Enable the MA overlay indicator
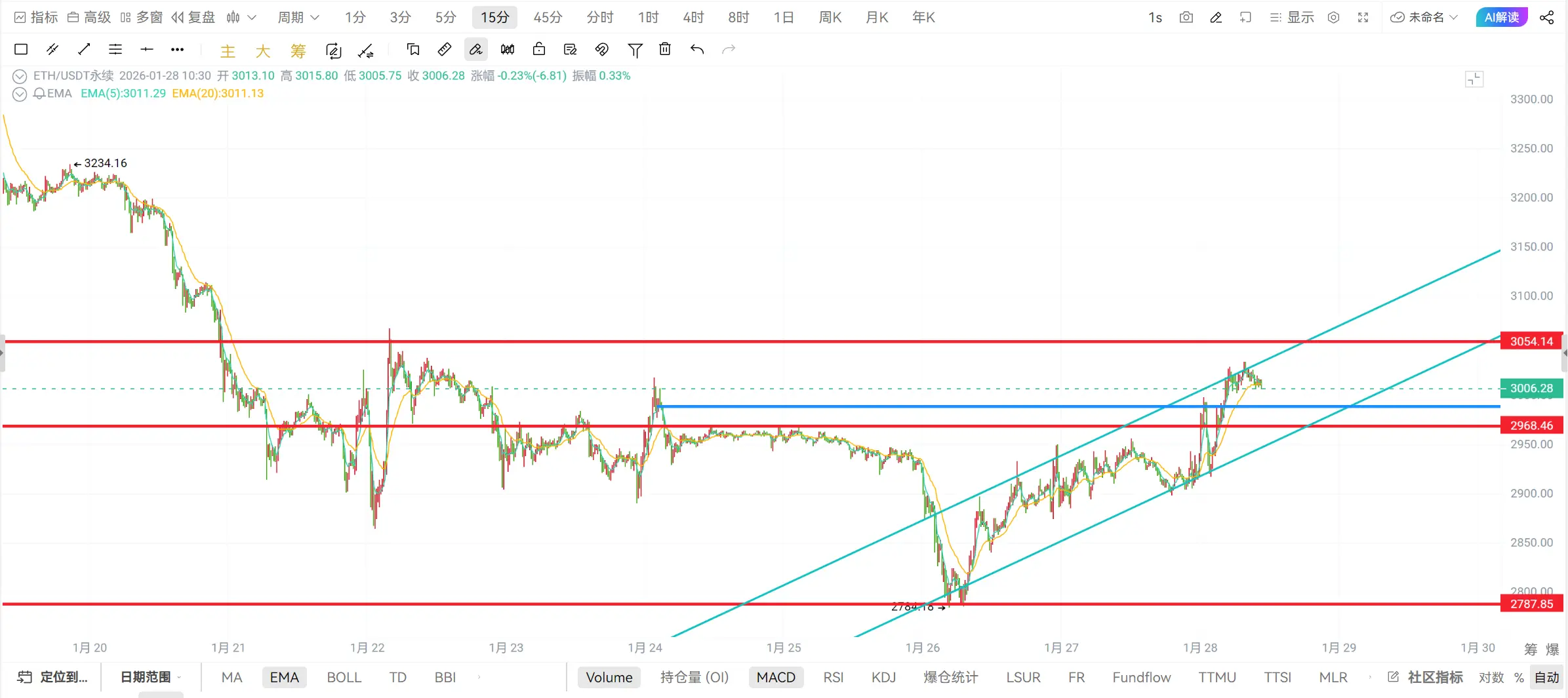Screen dimensions: 1568x698 pyautogui.click(x=231, y=677)
